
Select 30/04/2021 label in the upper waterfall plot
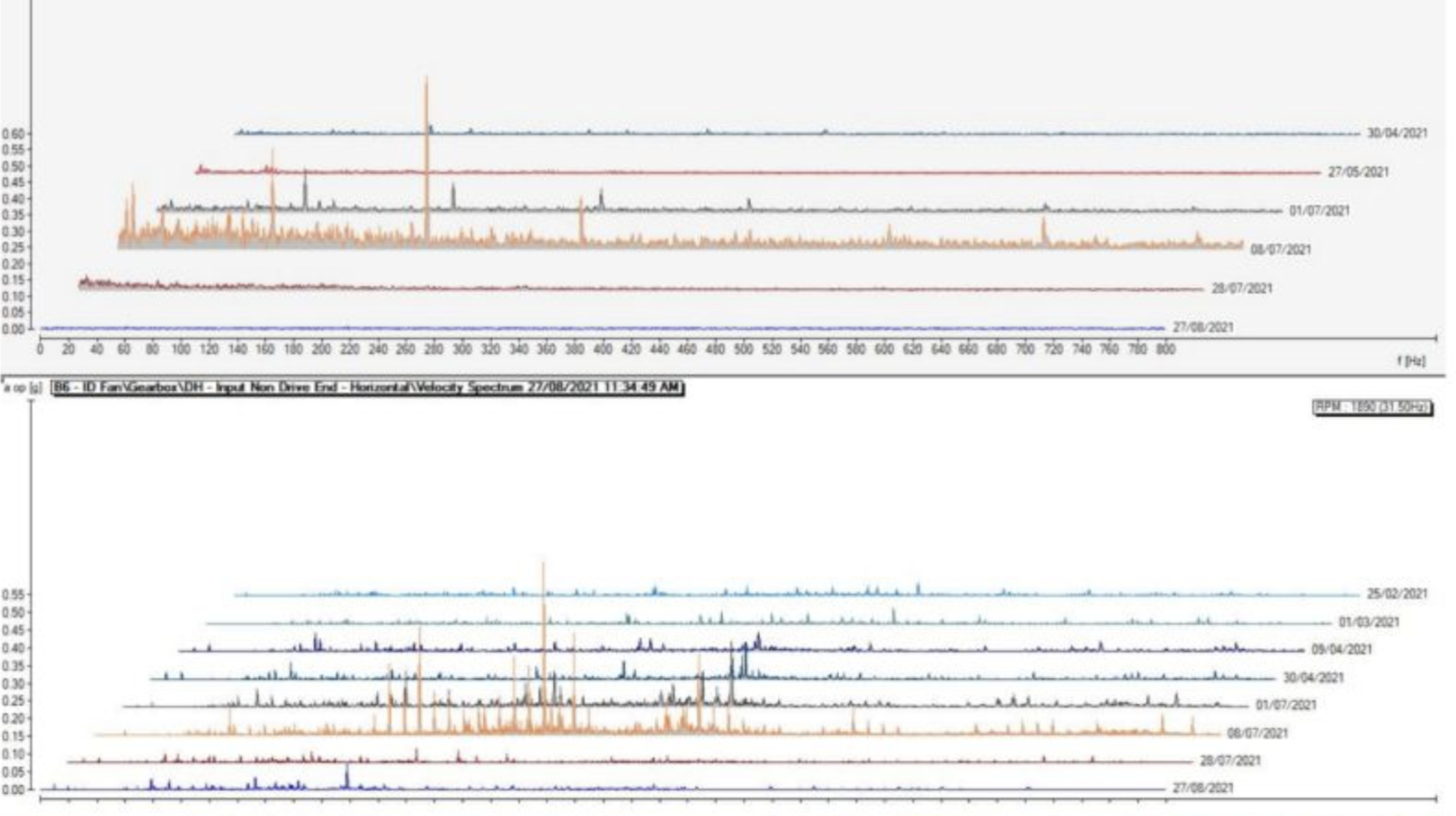click(x=1397, y=133)
